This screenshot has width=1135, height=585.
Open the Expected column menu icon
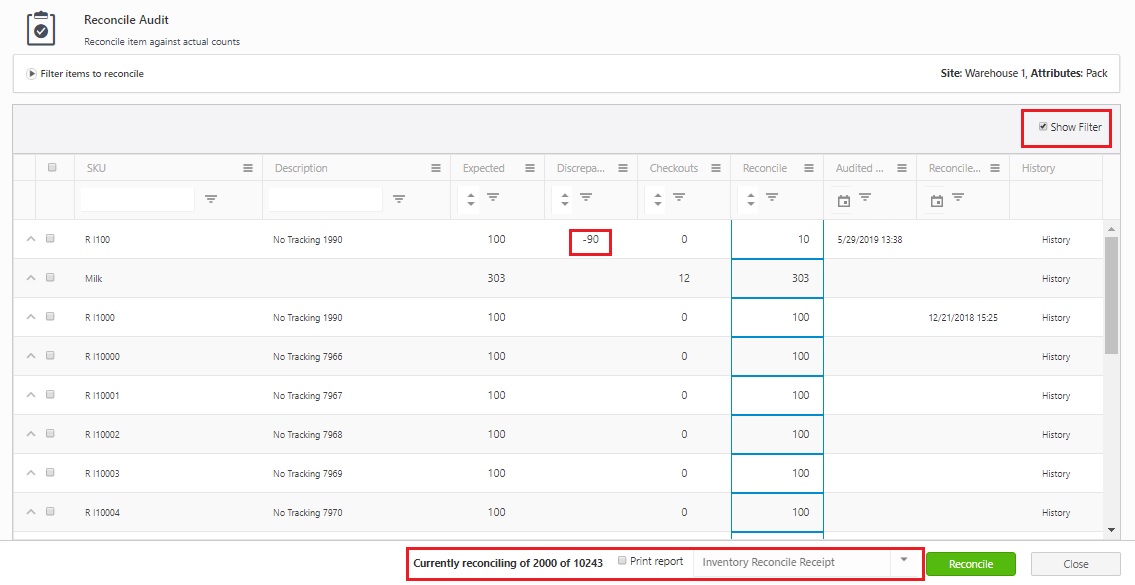(x=530, y=168)
